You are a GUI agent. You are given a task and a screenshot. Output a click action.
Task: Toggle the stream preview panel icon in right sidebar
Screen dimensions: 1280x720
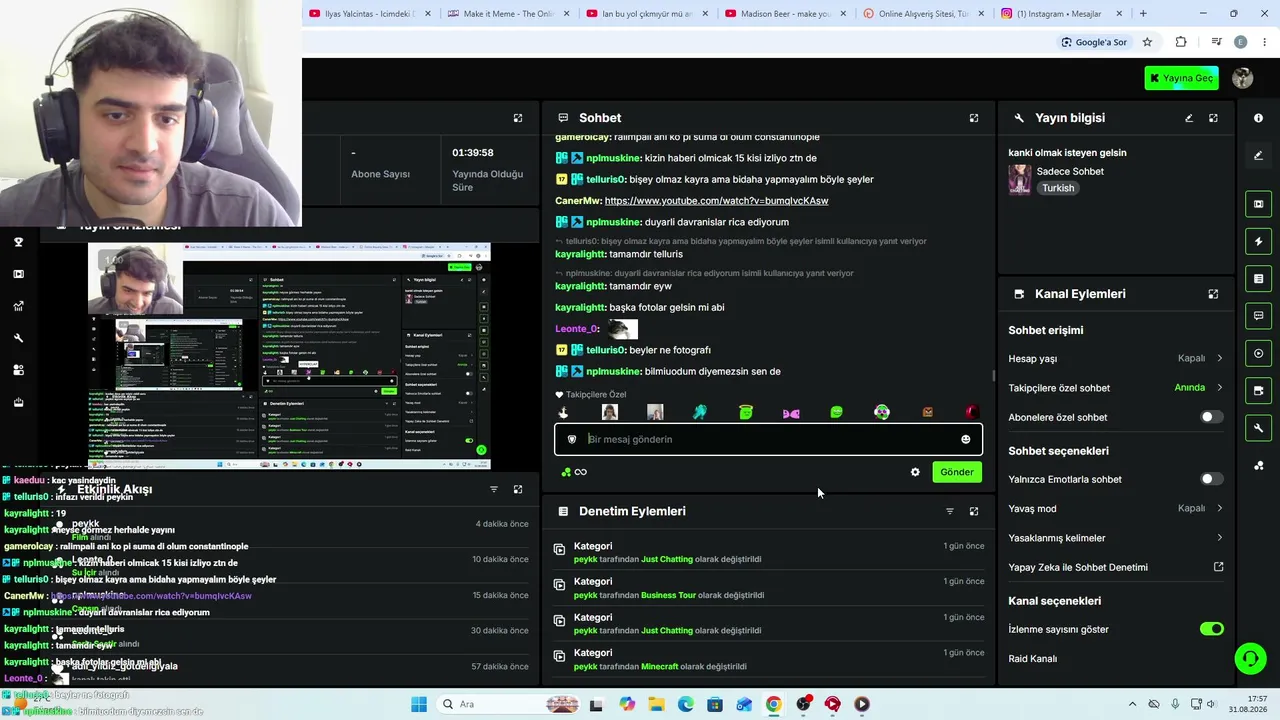(x=1258, y=204)
